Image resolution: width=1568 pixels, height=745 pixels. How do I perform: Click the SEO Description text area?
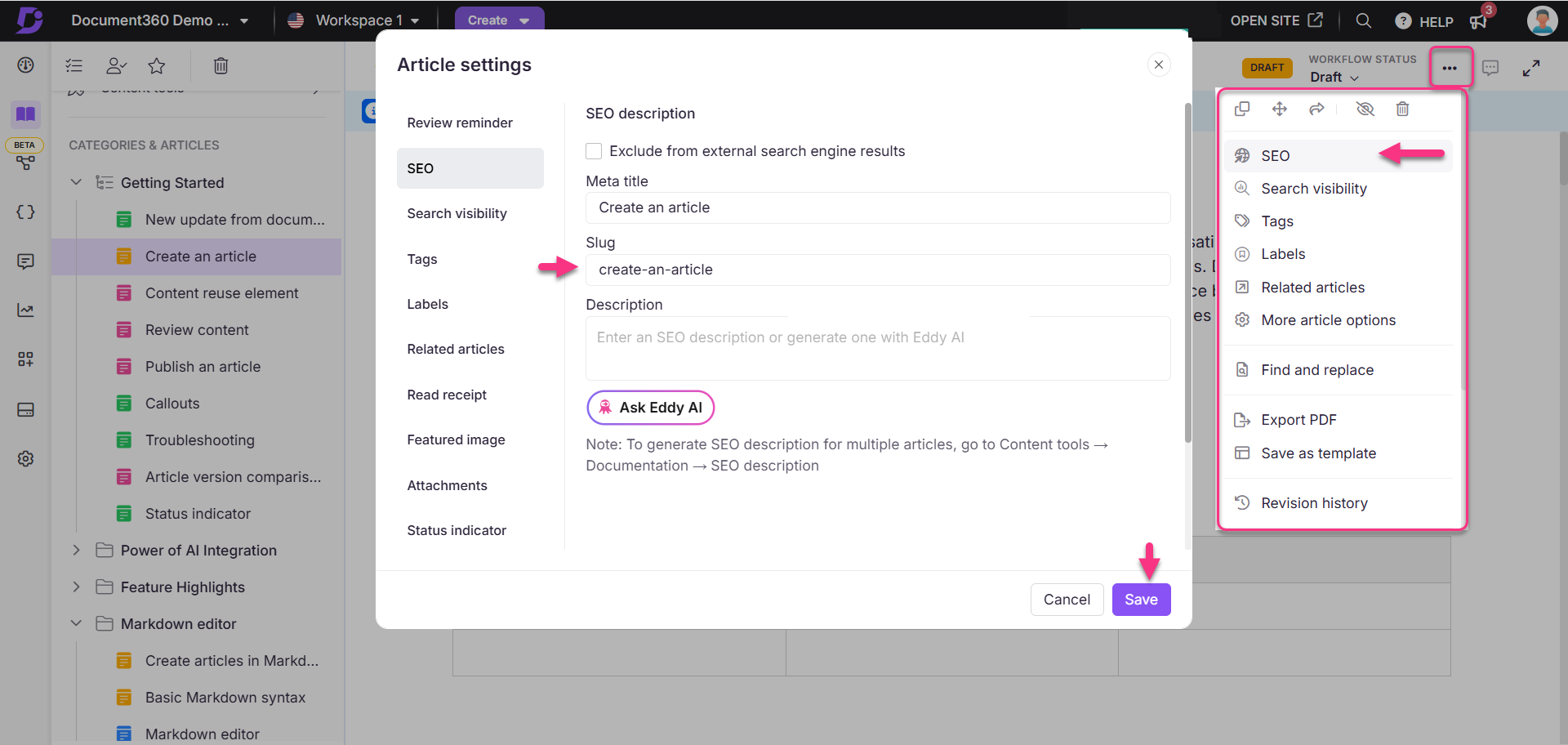(878, 348)
